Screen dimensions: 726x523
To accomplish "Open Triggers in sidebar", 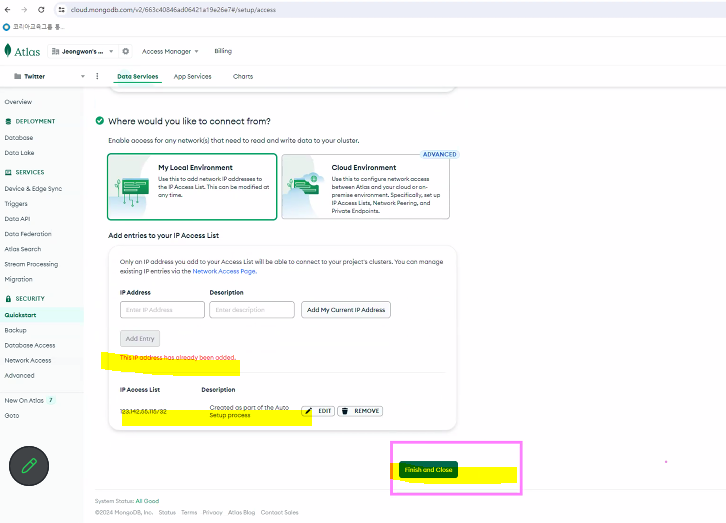I will (16, 204).
